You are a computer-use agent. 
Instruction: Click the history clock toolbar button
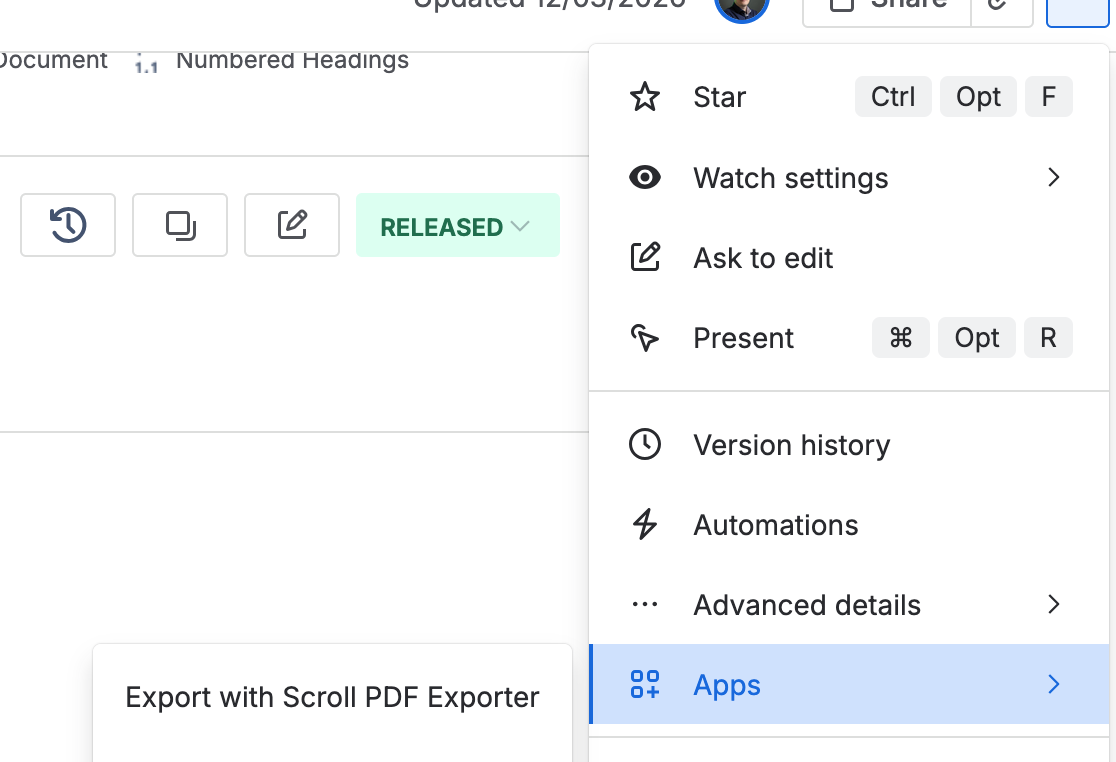coord(68,225)
